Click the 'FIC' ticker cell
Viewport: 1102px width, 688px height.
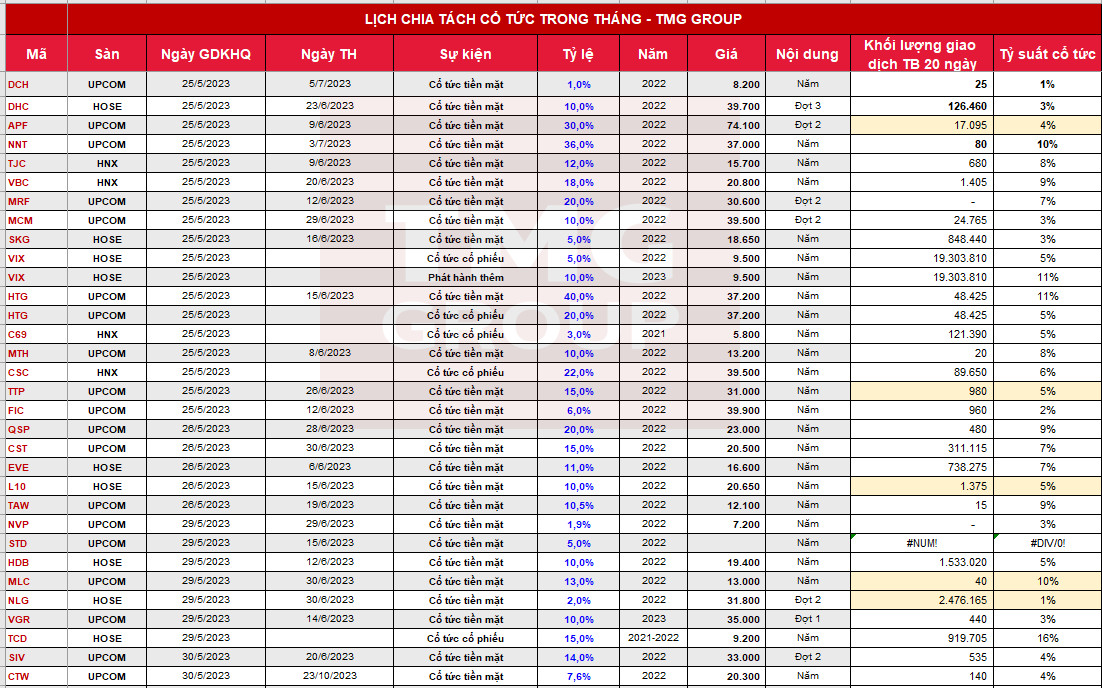[37, 410]
